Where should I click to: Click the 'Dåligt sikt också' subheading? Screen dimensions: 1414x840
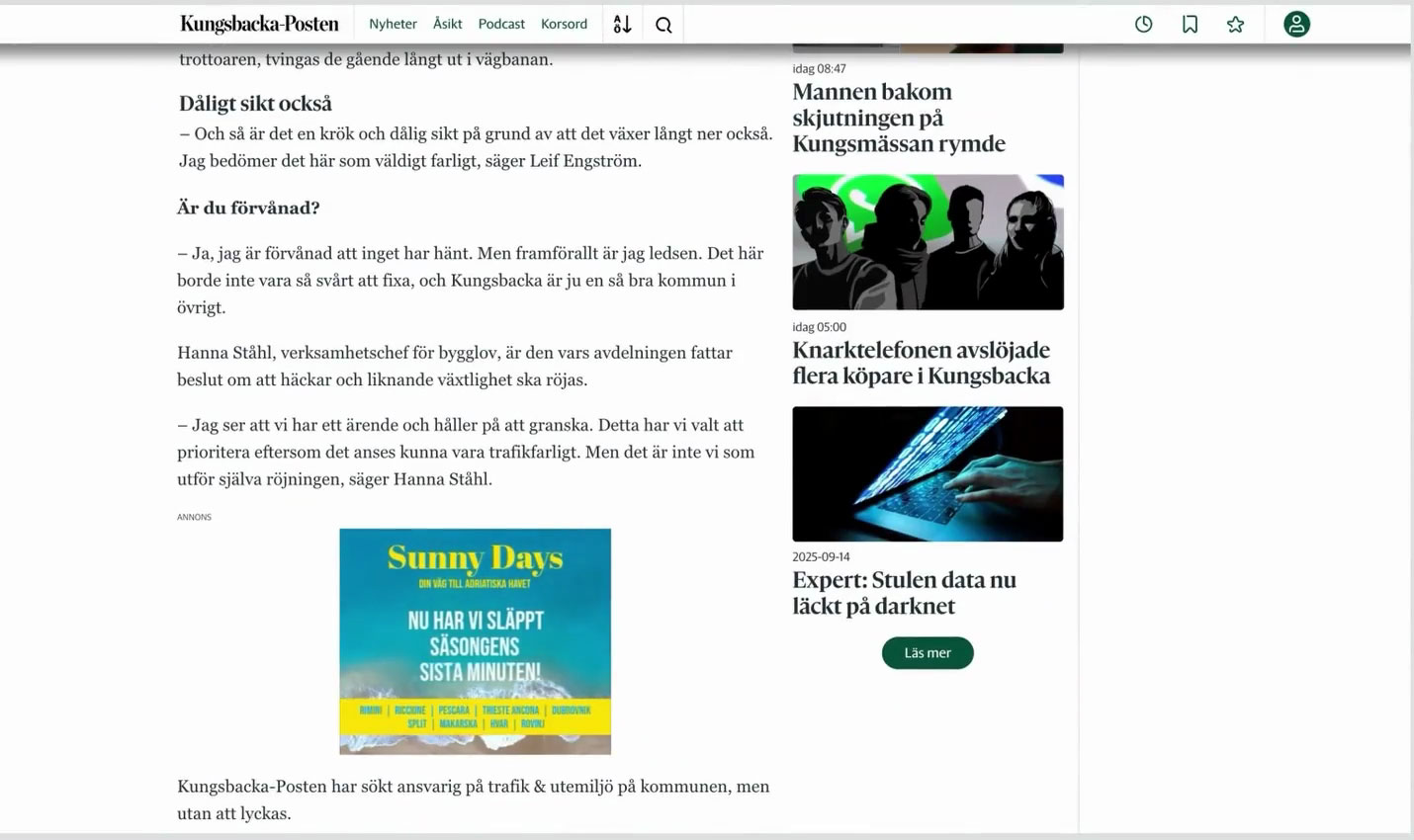pyautogui.click(x=255, y=104)
